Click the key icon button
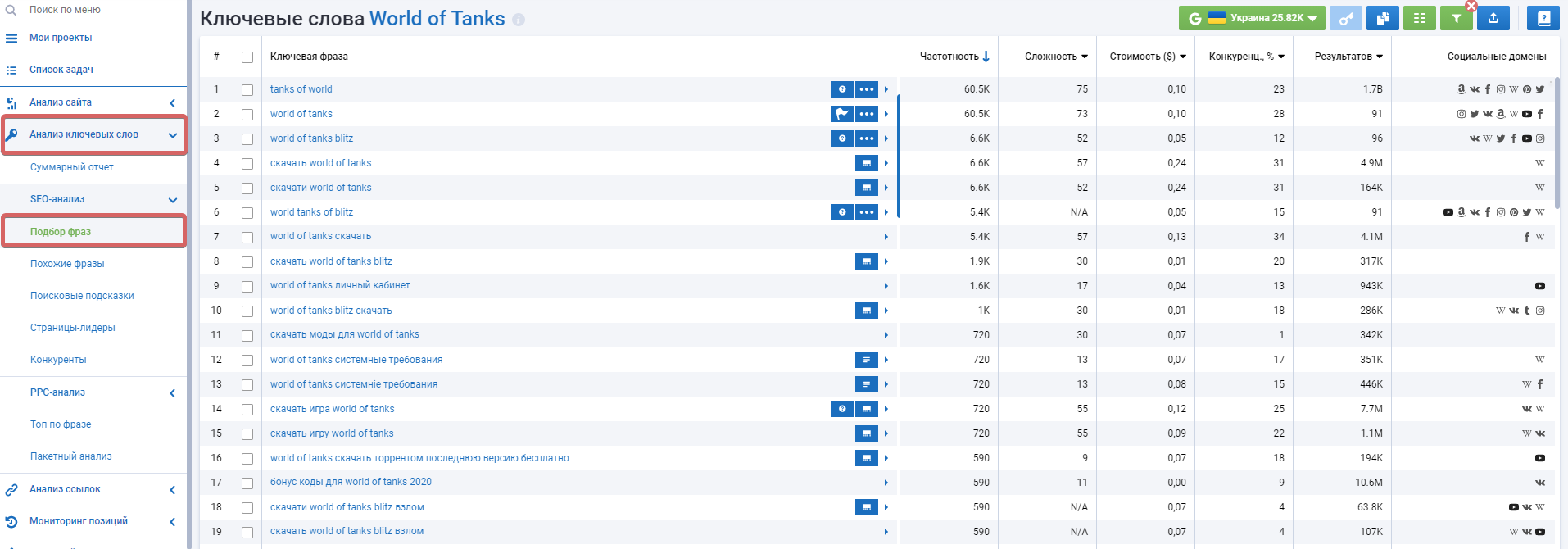Screen dimensions: 1568x549 point(1346,18)
